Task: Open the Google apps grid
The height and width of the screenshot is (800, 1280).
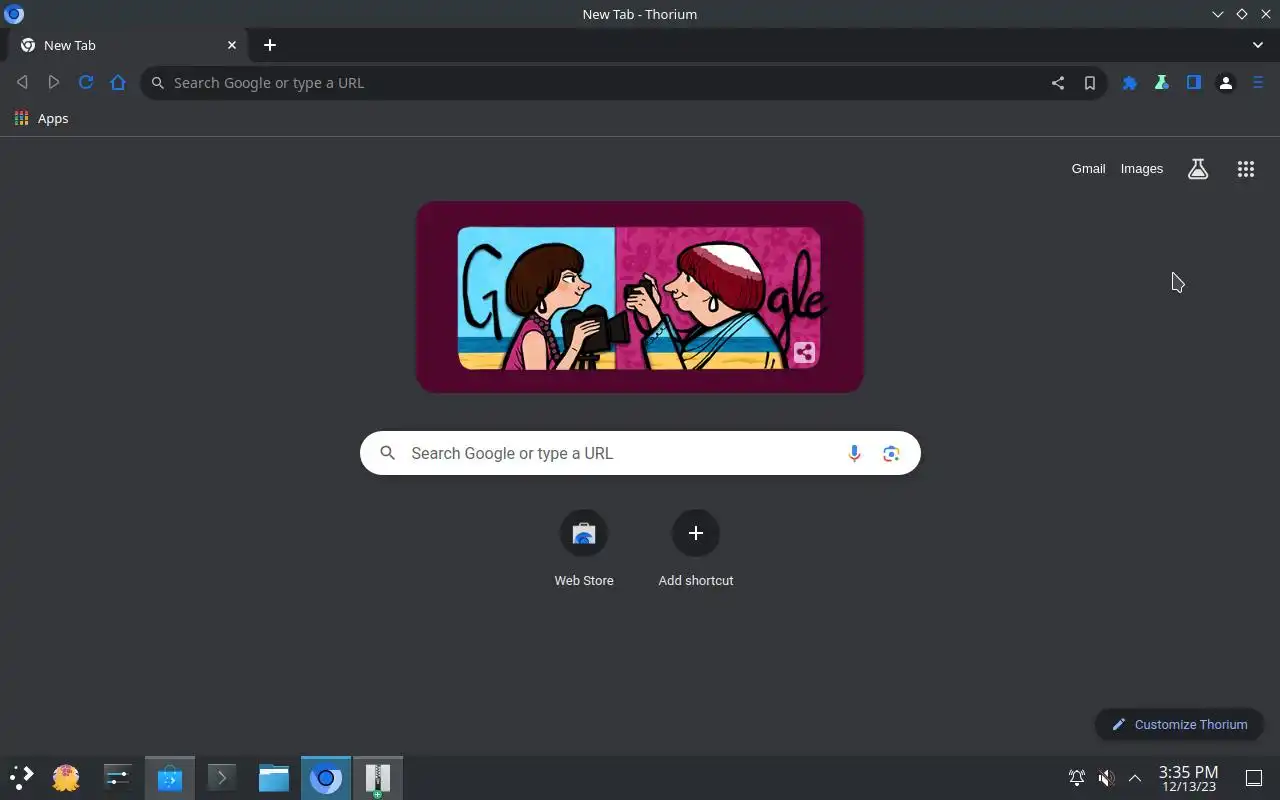Action: click(x=1246, y=169)
